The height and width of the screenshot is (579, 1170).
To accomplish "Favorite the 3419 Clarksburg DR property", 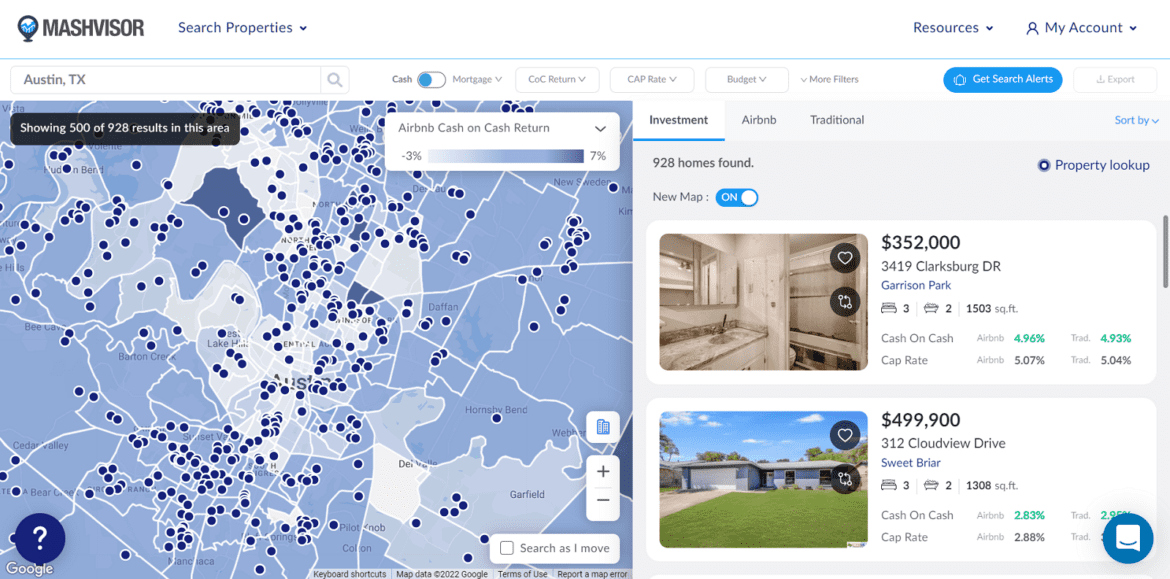I will point(845,257).
